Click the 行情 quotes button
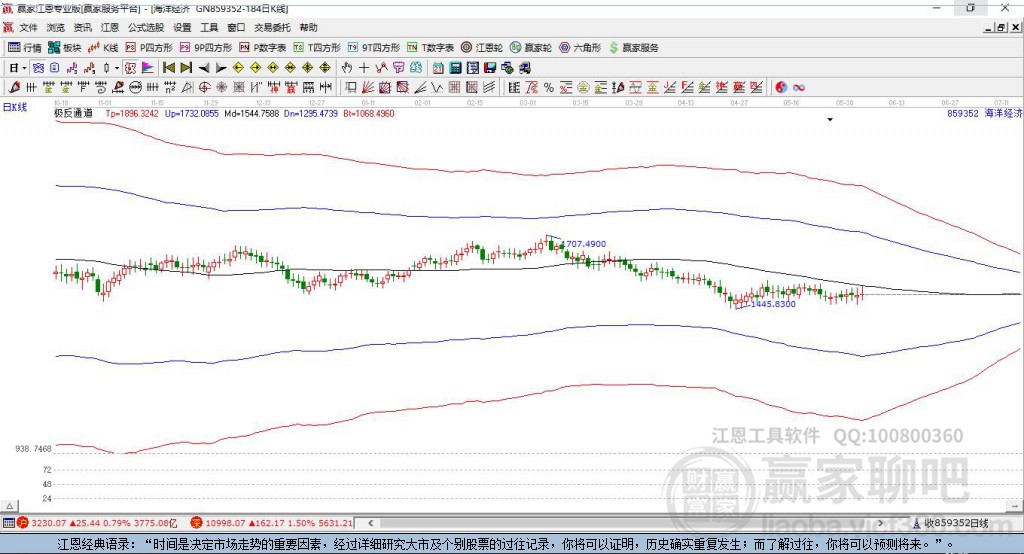The image size is (1024, 554). [x=25, y=48]
